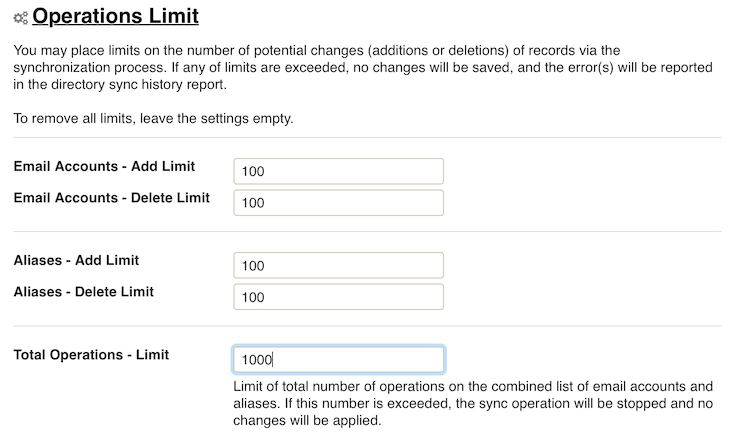Click the divider line between Email and Aliases
740x433 pixels.
tap(367, 231)
